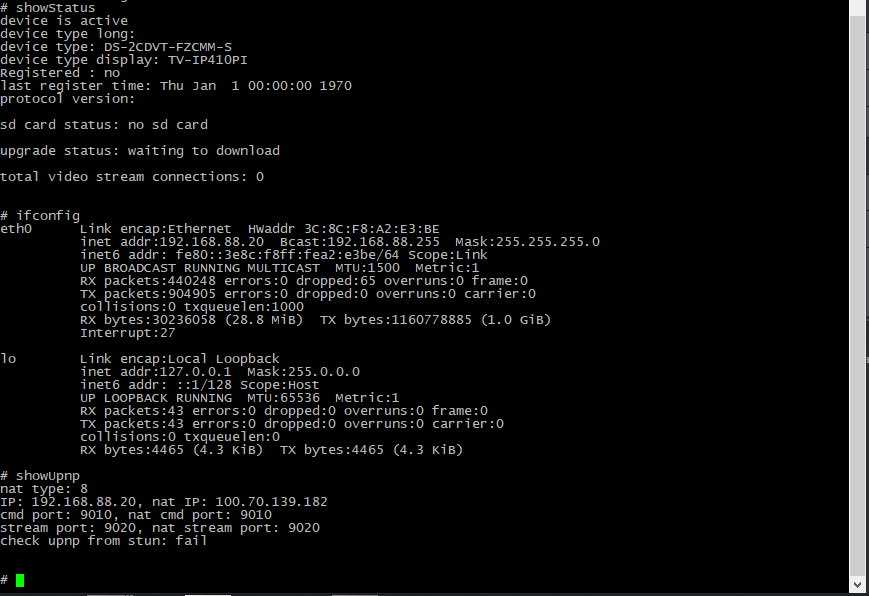869x596 pixels.
Task: Click the total video stream connections line
Action: tap(132, 177)
